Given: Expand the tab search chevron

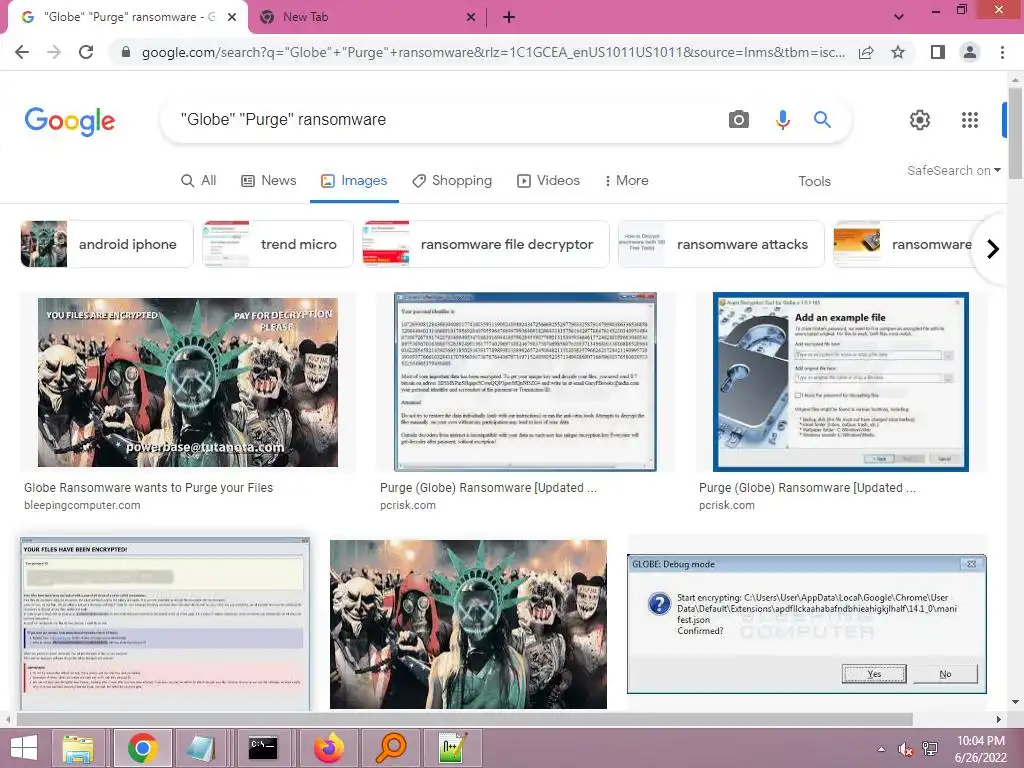Looking at the screenshot, I should click(x=899, y=17).
